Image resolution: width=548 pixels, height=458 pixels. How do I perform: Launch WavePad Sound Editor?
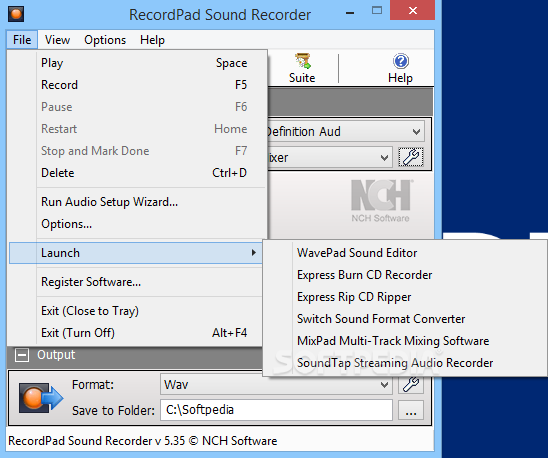tap(405, 253)
